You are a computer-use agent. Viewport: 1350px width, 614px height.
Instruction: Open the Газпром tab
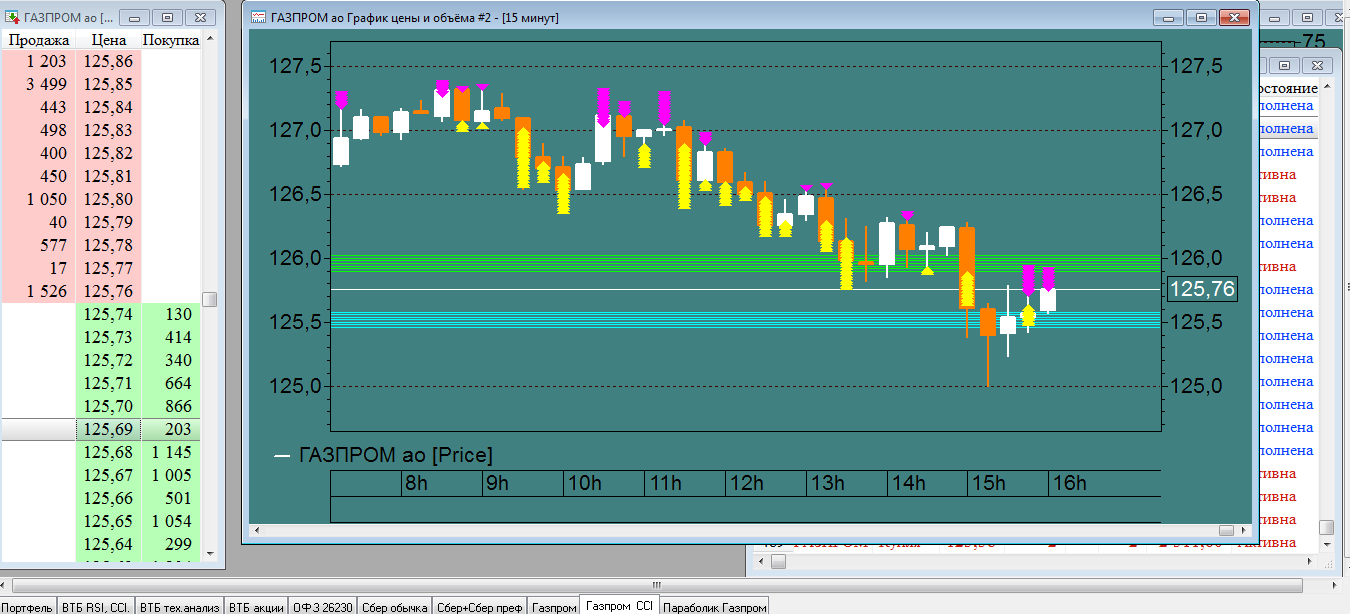click(x=553, y=606)
